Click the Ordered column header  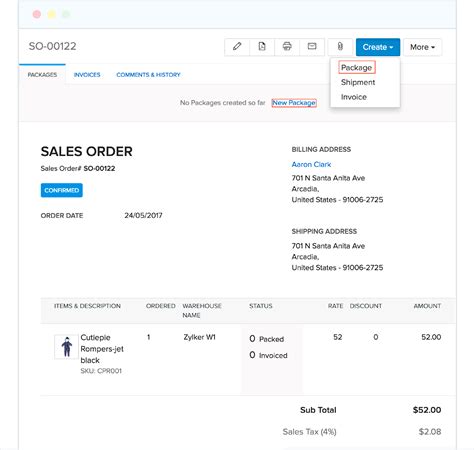161,306
